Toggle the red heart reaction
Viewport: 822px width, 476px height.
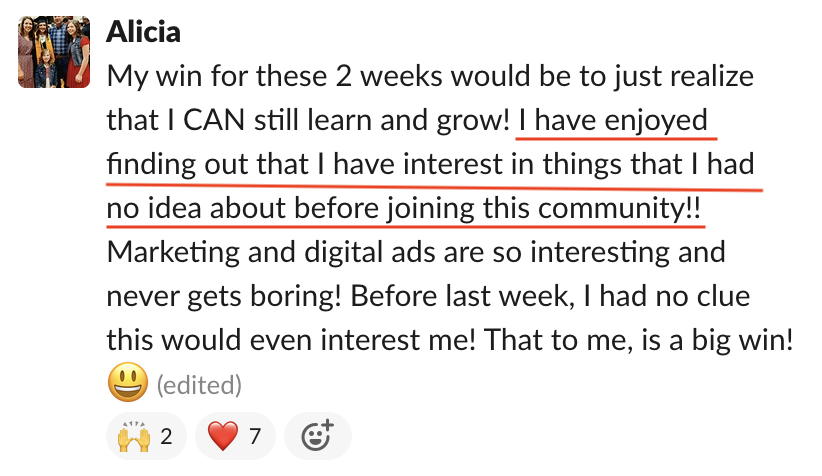click(x=233, y=436)
